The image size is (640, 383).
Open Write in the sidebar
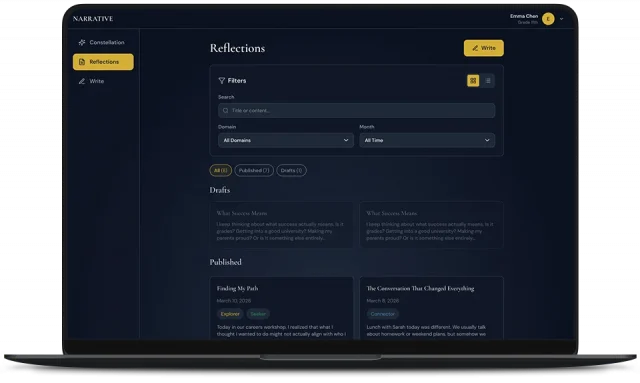click(x=103, y=81)
